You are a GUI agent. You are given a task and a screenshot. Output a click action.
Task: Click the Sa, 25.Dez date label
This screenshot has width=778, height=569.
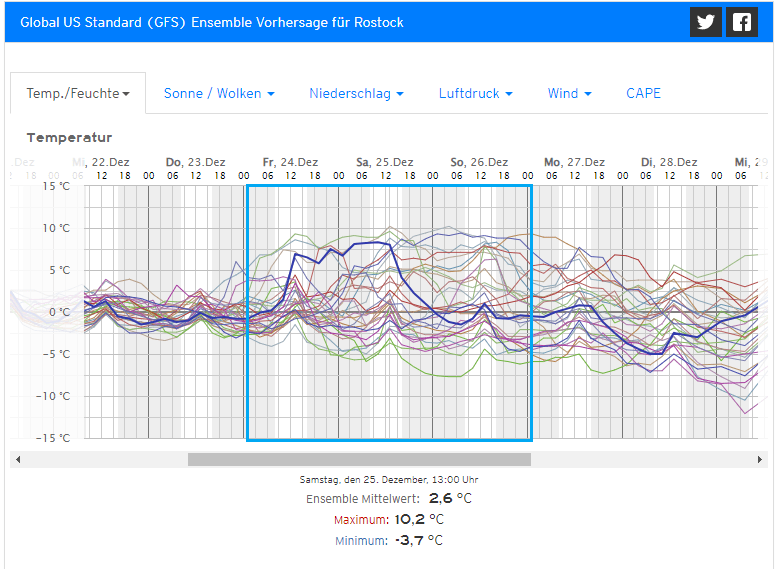[385, 162]
